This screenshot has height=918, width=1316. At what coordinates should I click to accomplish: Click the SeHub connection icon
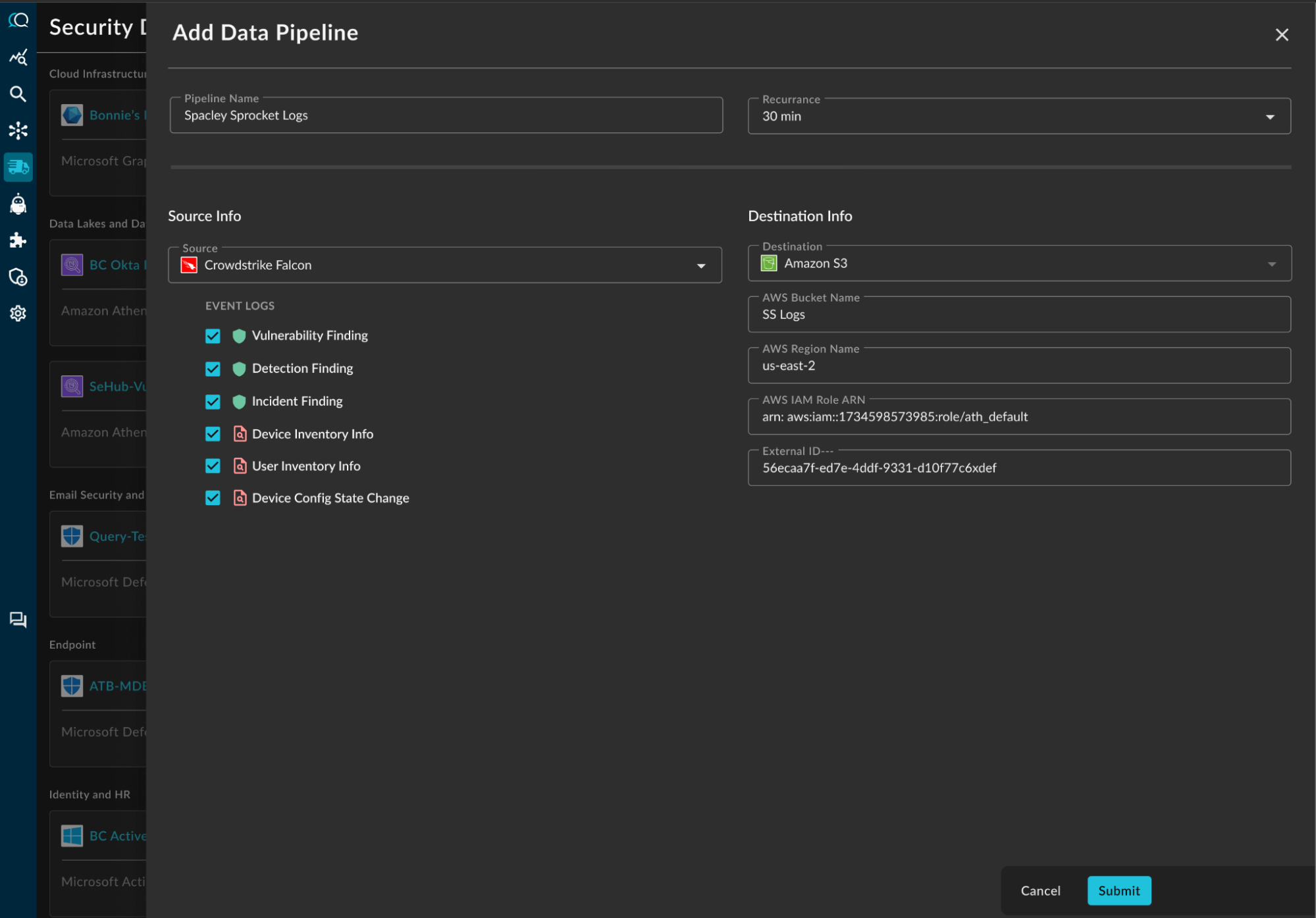[x=72, y=387]
